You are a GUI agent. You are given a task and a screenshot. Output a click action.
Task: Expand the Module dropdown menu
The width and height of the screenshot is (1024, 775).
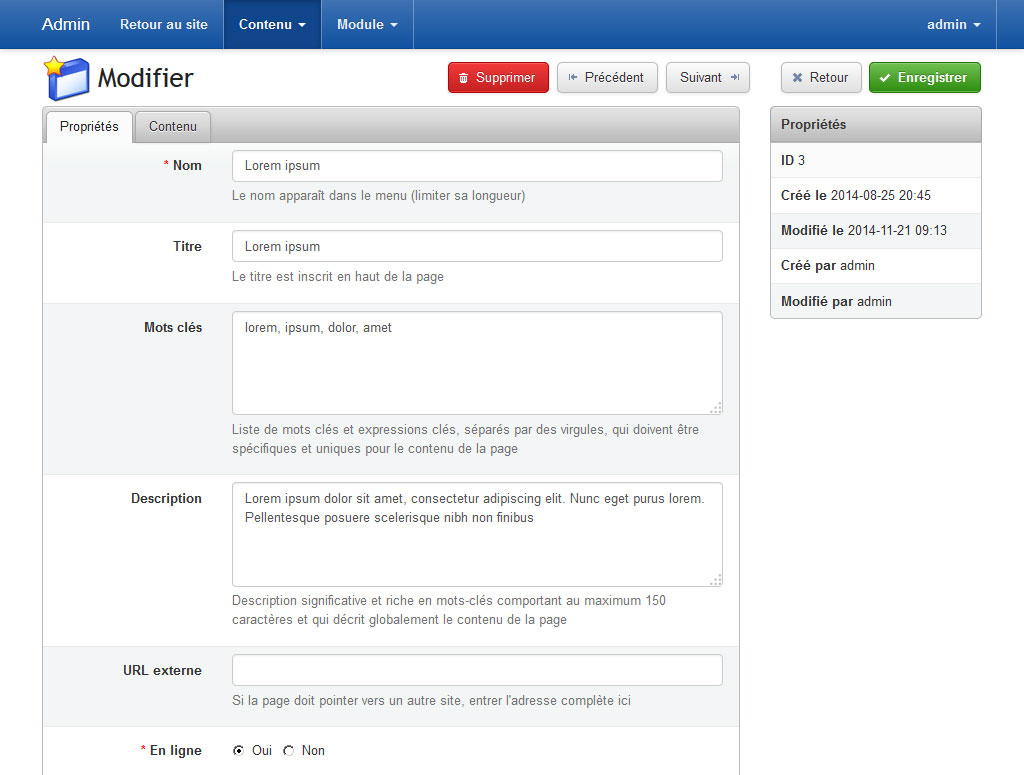367,24
